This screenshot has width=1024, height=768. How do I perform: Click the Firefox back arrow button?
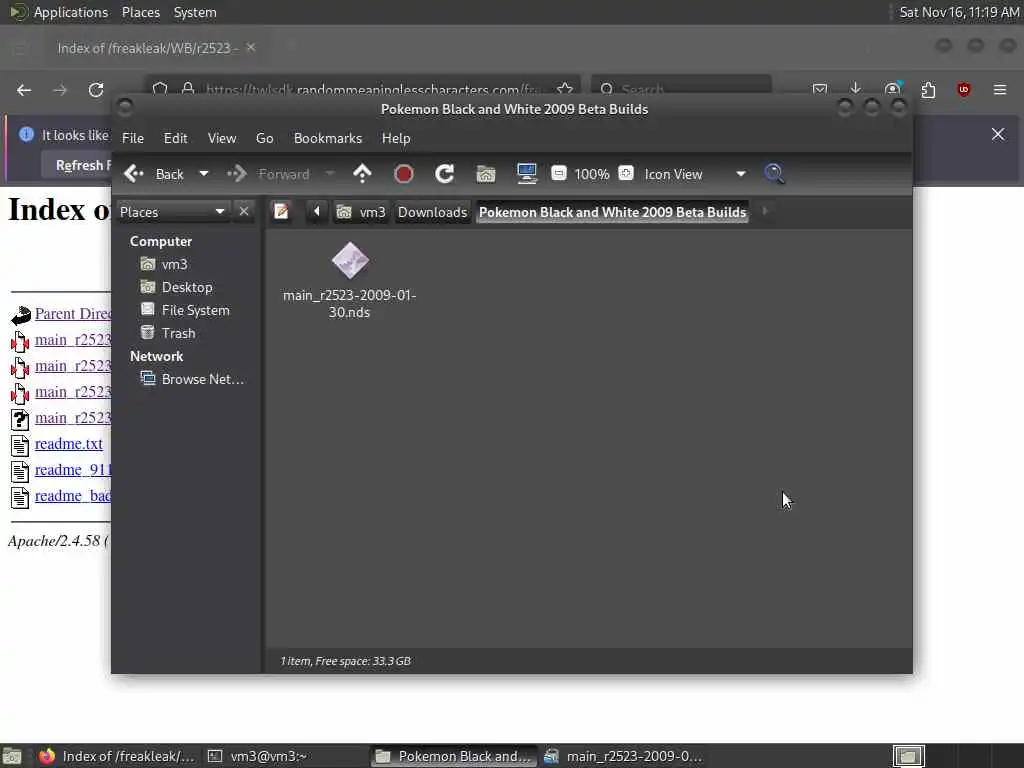(x=24, y=90)
